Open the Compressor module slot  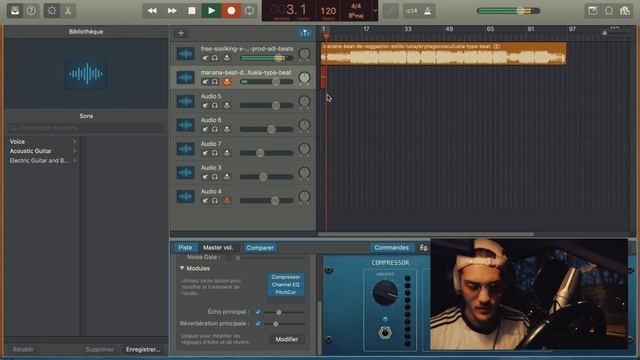[285, 277]
